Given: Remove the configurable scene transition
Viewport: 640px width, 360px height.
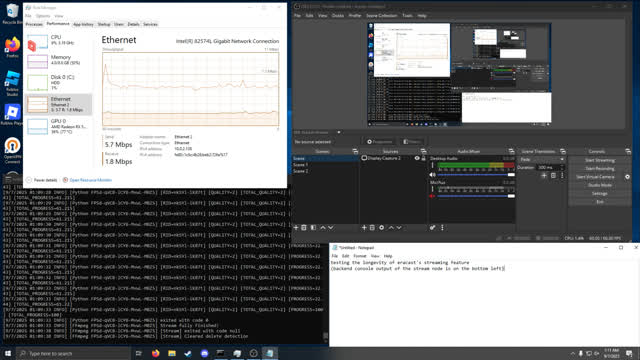Looking at the screenshot, I should pos(553,176).
